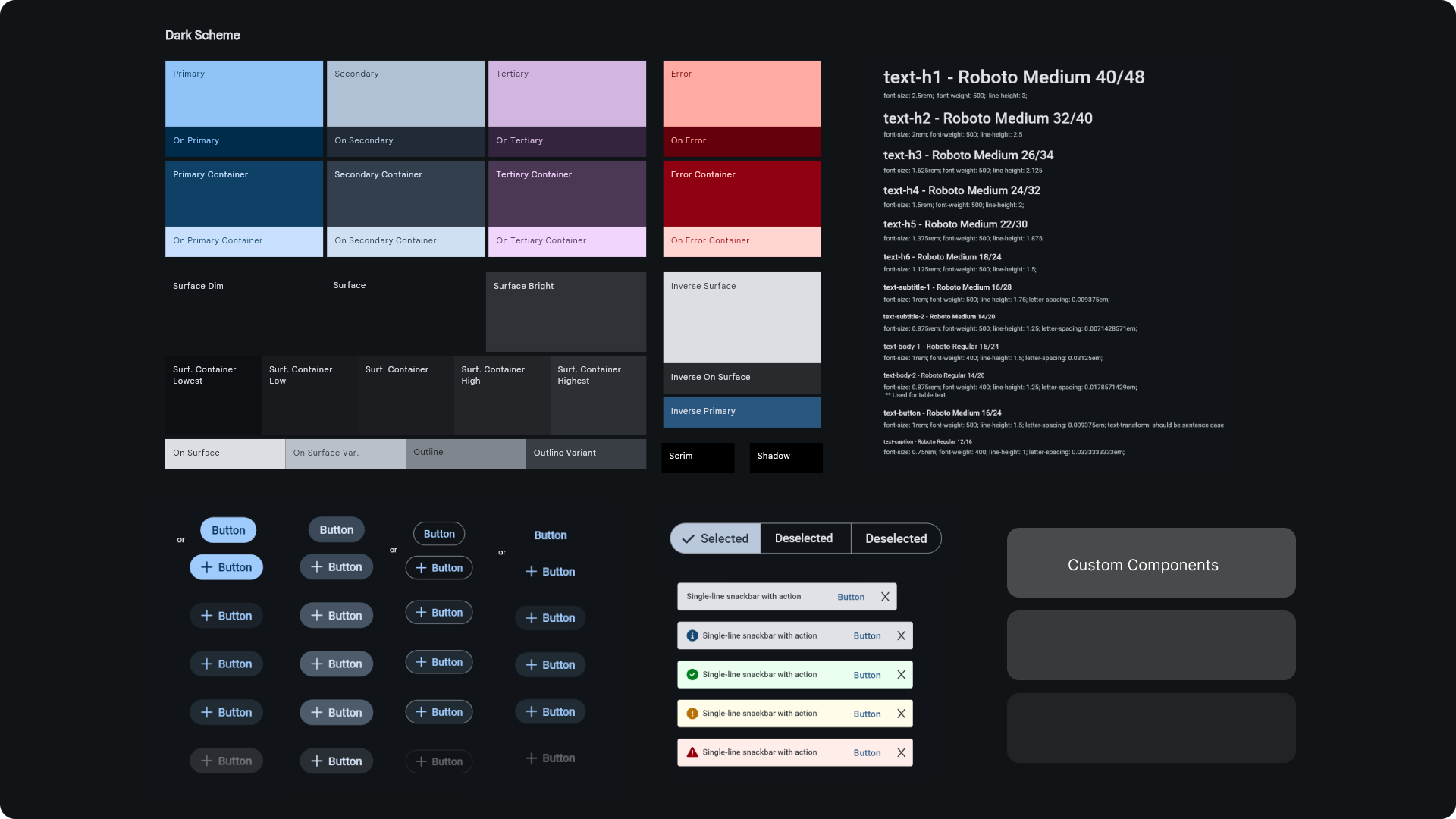Click the Button action in warning snackbar

coord(867,714)
